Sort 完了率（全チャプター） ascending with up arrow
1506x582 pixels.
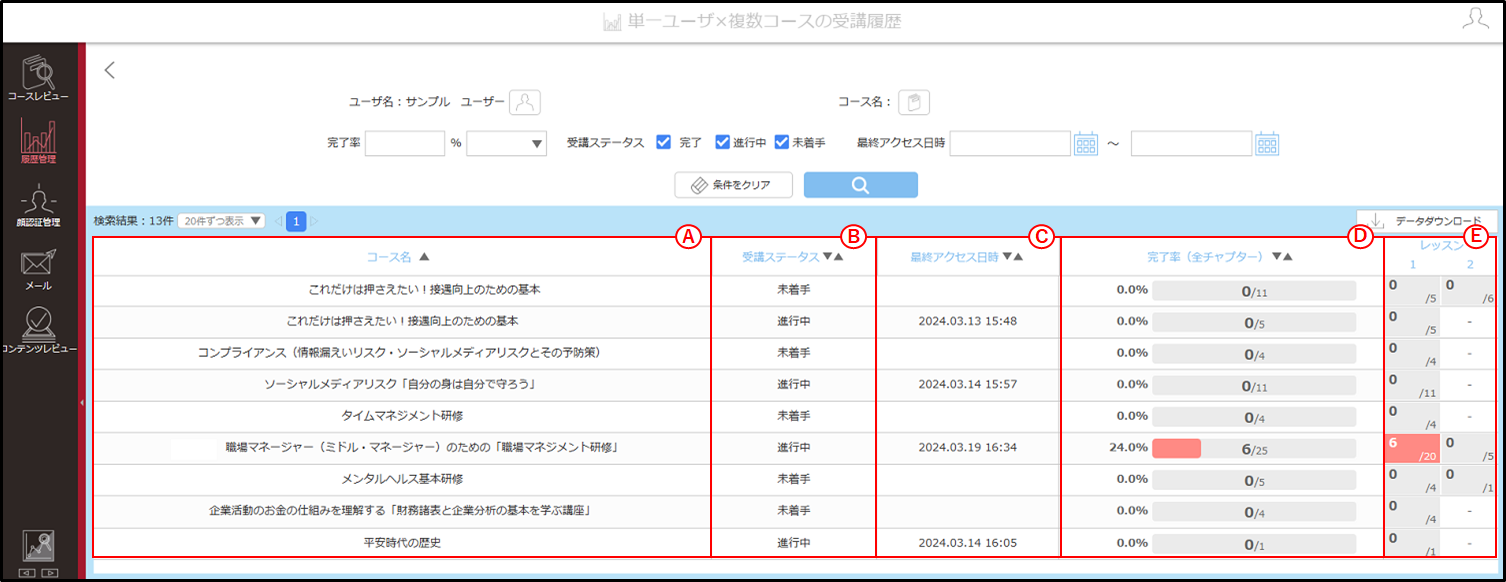point(1288,257)
